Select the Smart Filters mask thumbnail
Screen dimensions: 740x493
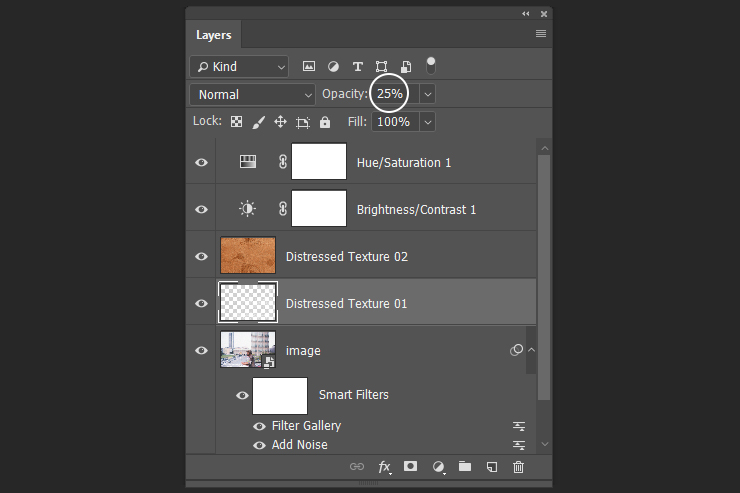click(x=280, y=395)
